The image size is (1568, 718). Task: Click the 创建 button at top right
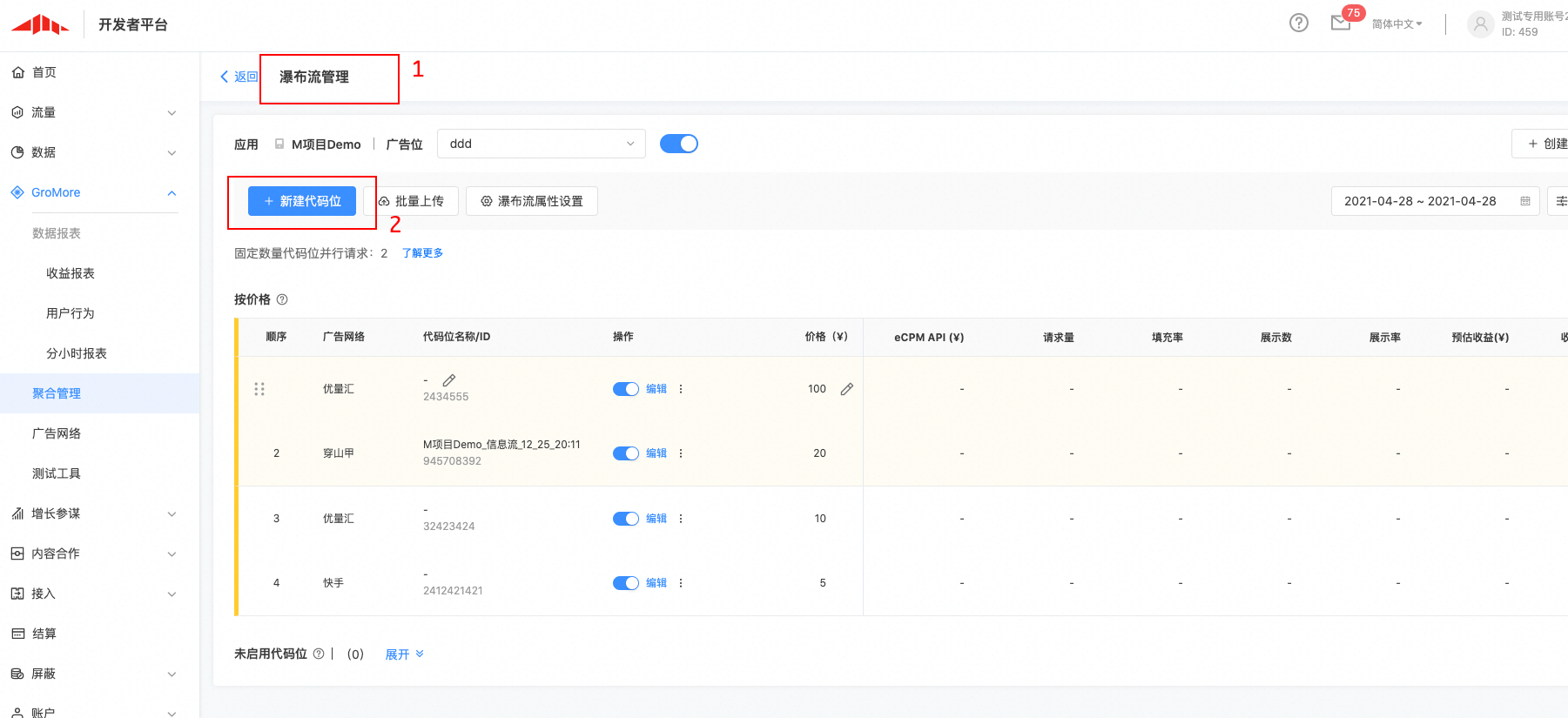pos(1540,144)
